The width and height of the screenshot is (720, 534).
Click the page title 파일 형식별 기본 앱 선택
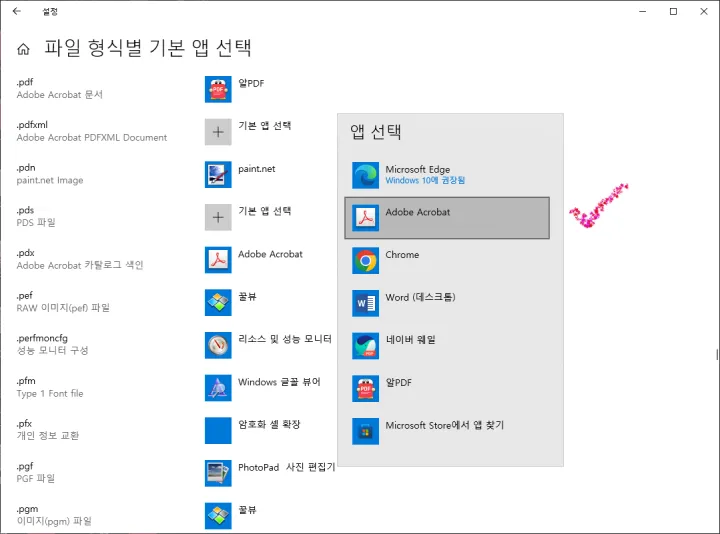pos(148,48)
